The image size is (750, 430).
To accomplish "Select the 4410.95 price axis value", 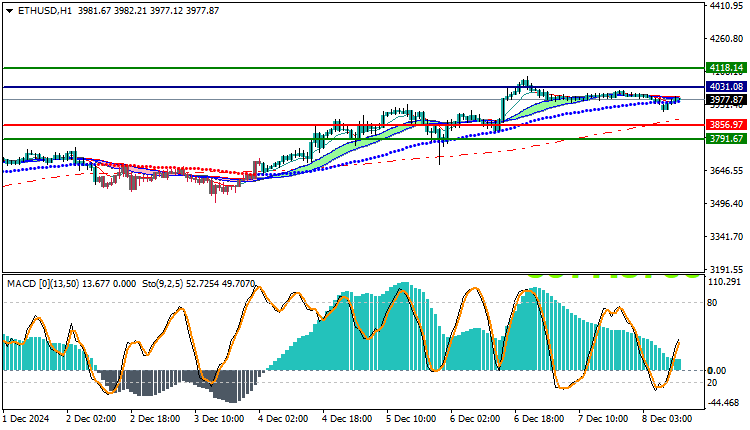I will (726, 5).
